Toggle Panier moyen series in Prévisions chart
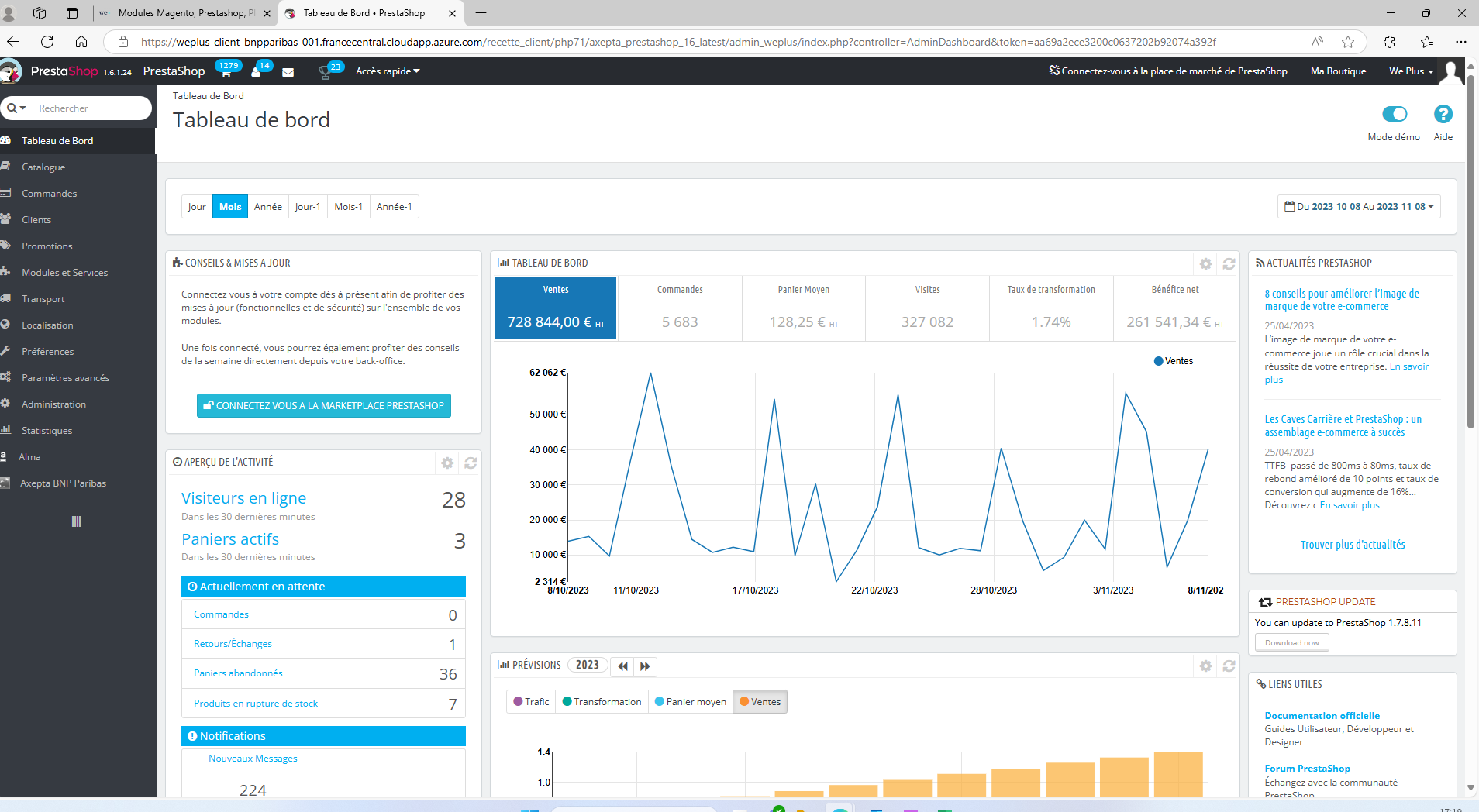This screenshot has width=1479, height=812. 690,702
